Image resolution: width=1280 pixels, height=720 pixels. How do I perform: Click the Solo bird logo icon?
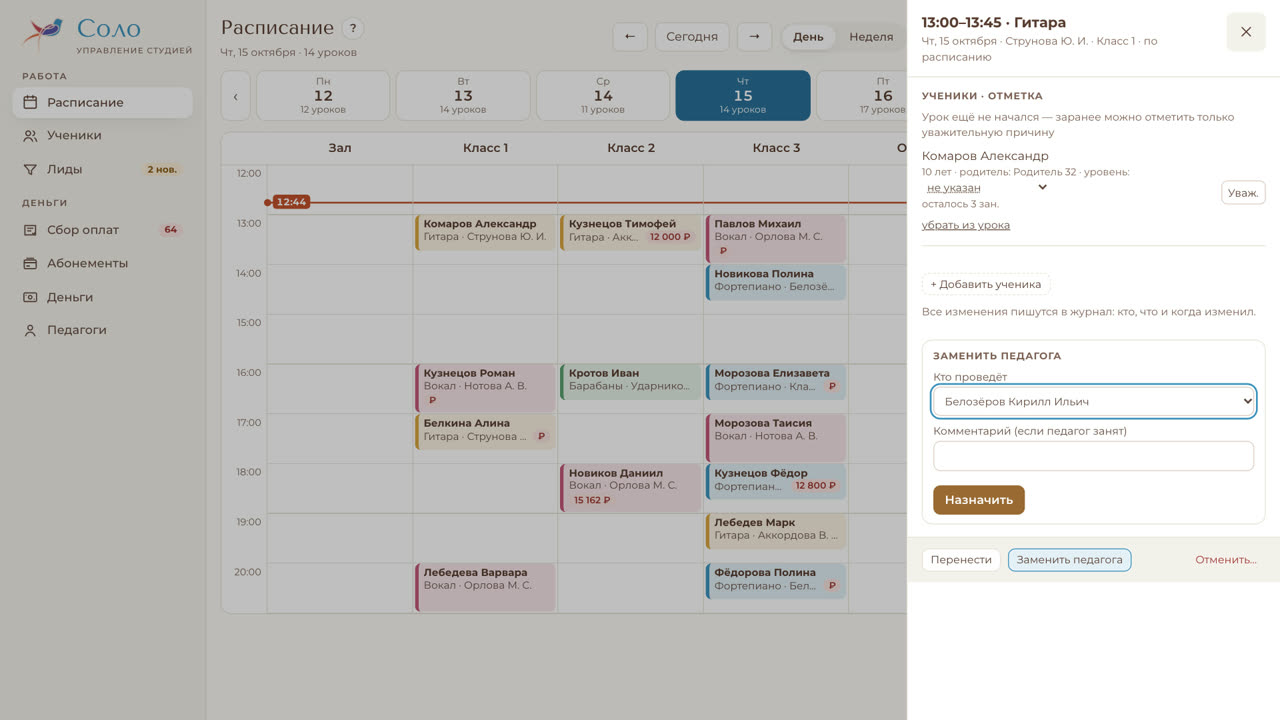point(43,34)
